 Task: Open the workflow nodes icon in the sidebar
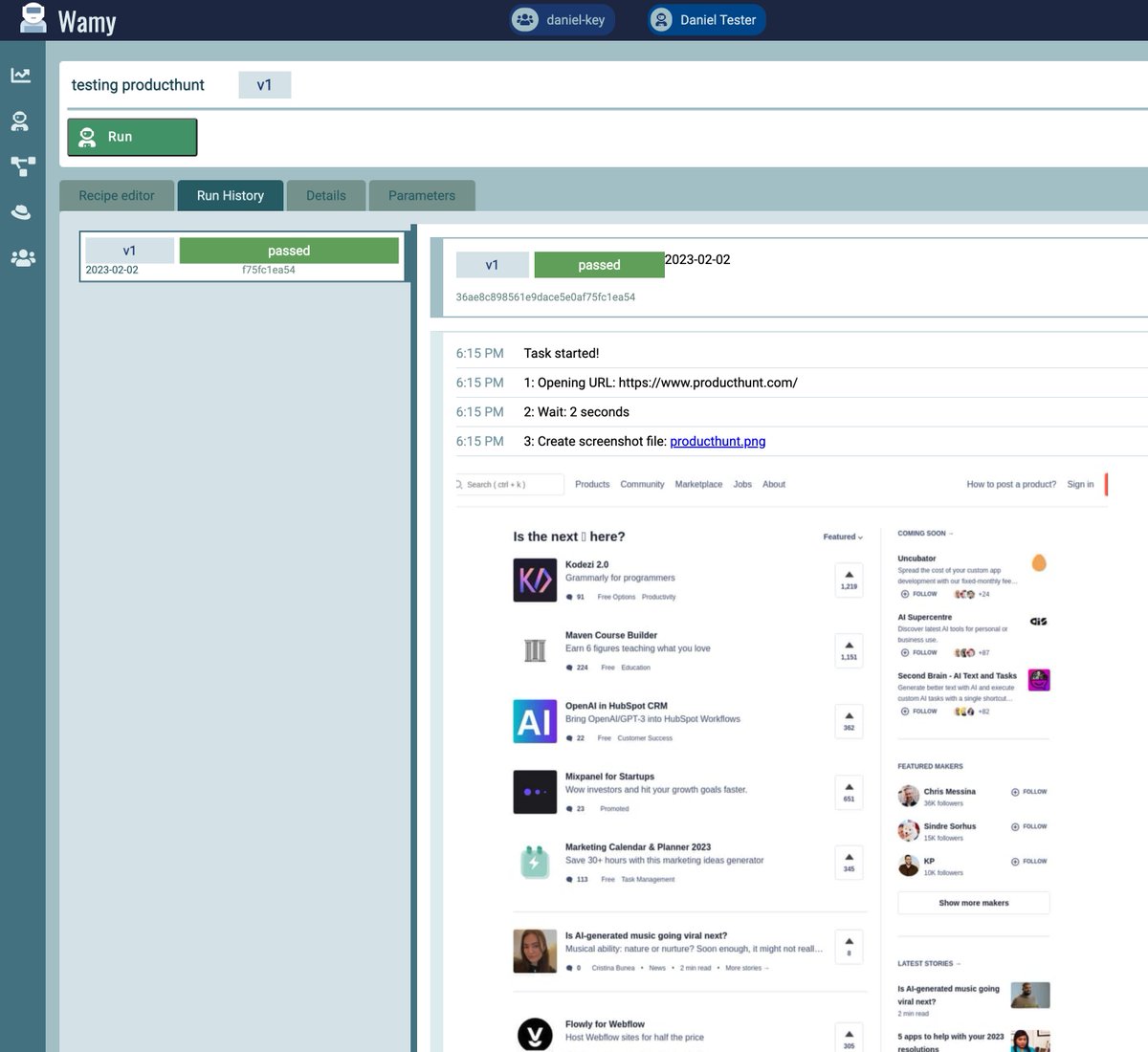(x=22, y=166)
